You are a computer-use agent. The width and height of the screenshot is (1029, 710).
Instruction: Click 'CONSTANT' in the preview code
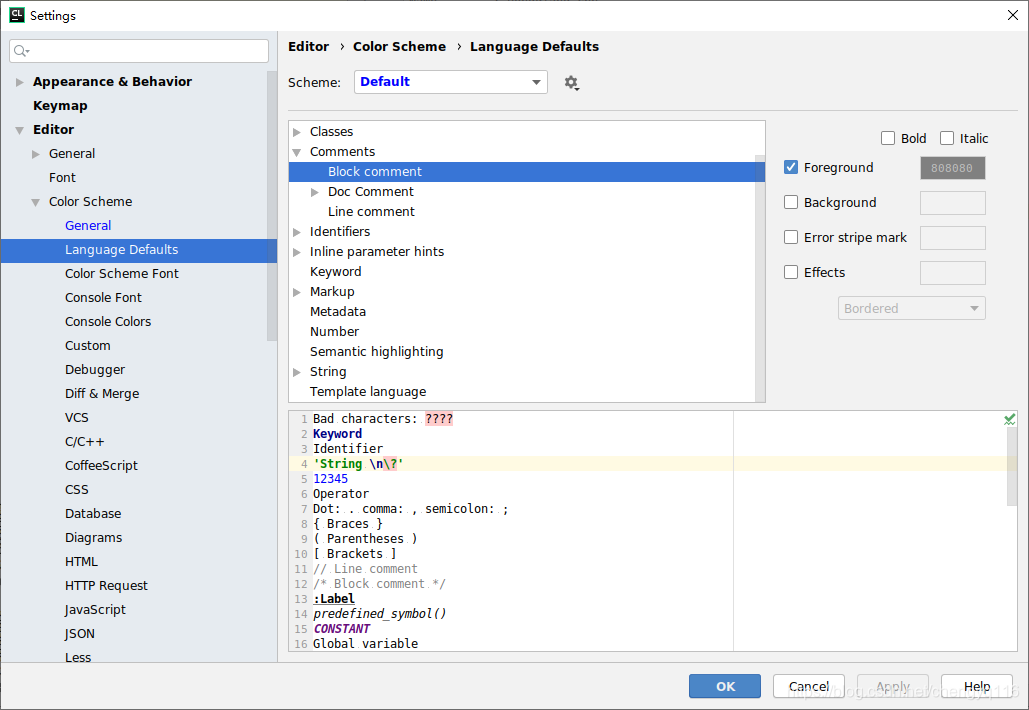[341, 629]
